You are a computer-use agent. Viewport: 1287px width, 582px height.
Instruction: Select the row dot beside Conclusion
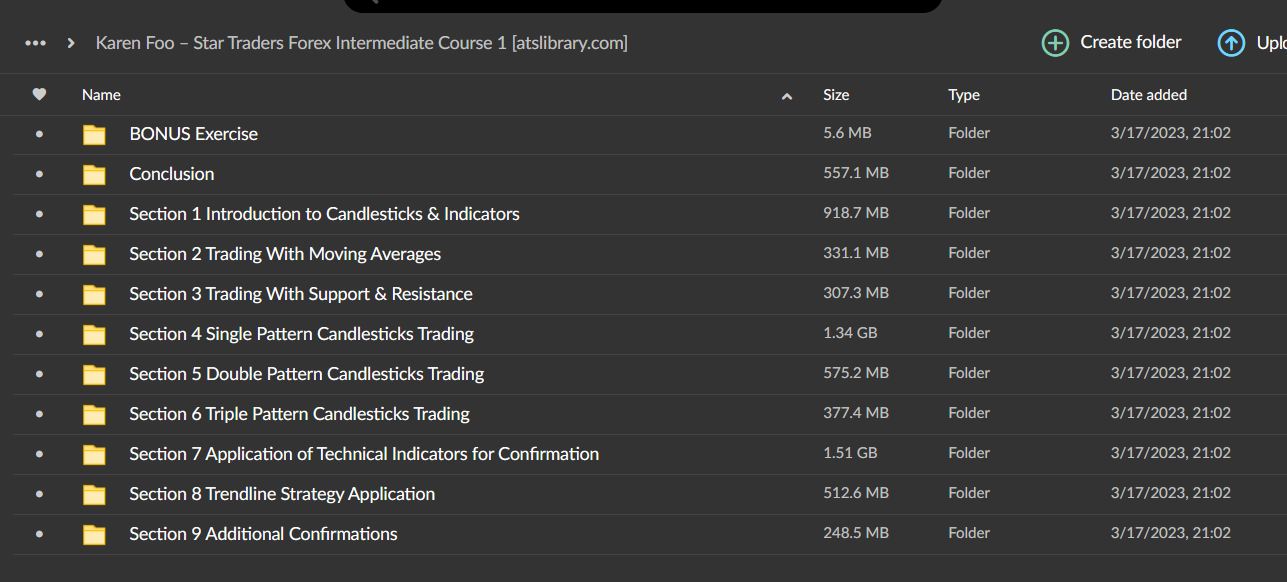coord(39,173)
